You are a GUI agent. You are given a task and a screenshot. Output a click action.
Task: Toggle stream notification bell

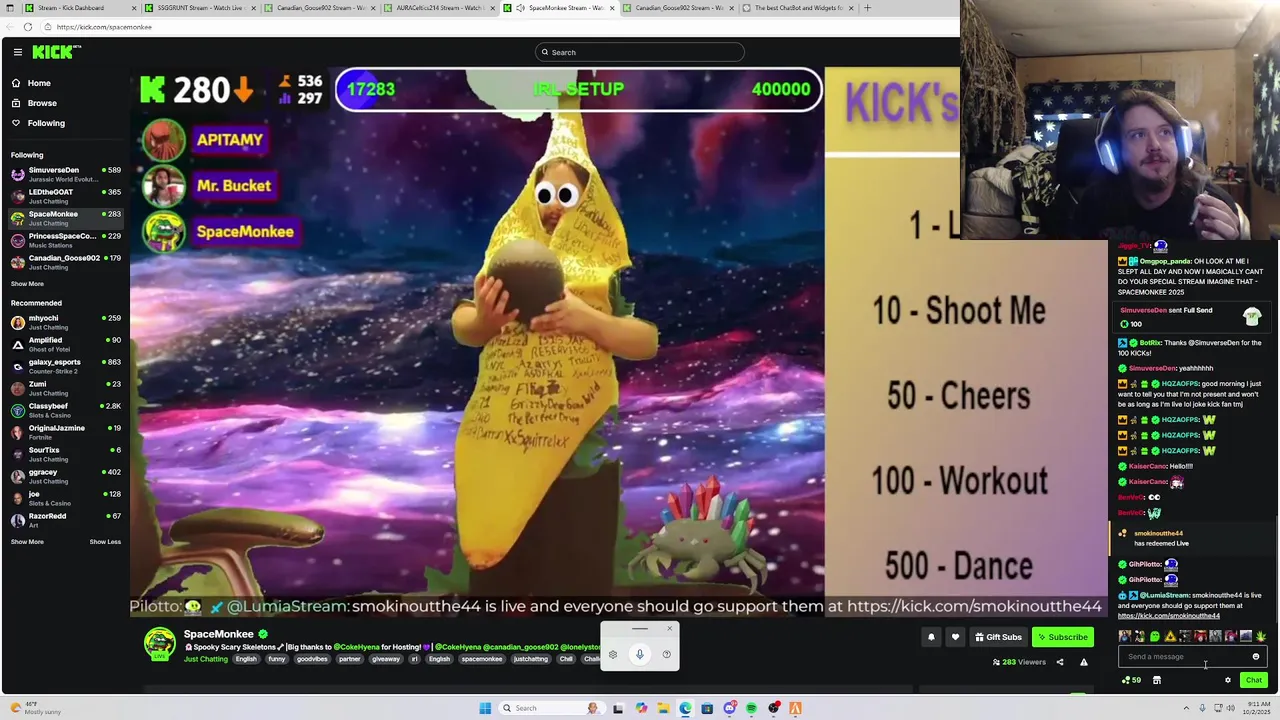click(931, 637)
